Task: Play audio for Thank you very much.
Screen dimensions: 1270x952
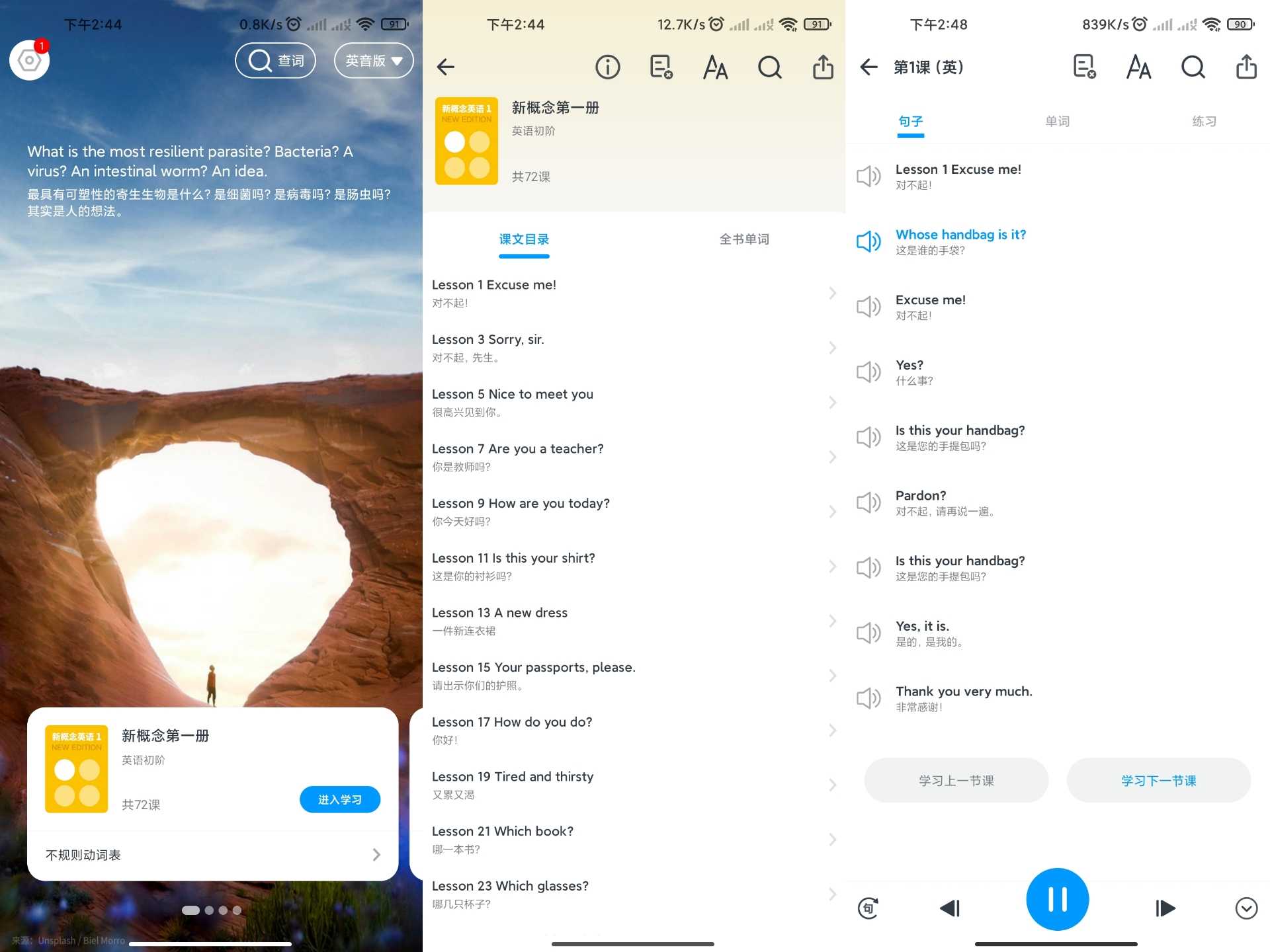Action: (x=868, y=698)
